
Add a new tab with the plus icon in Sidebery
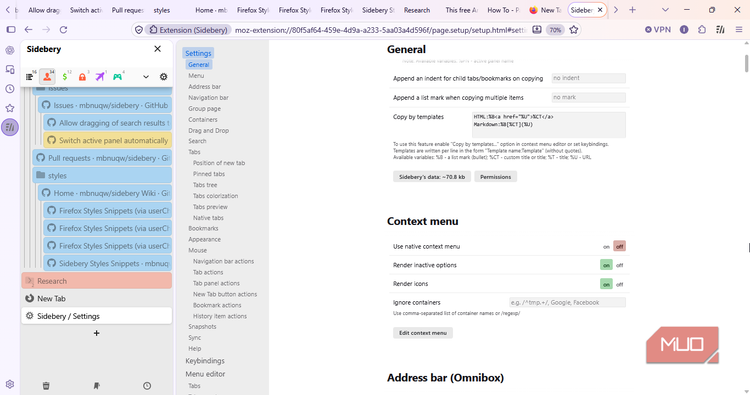click(97, 333)
